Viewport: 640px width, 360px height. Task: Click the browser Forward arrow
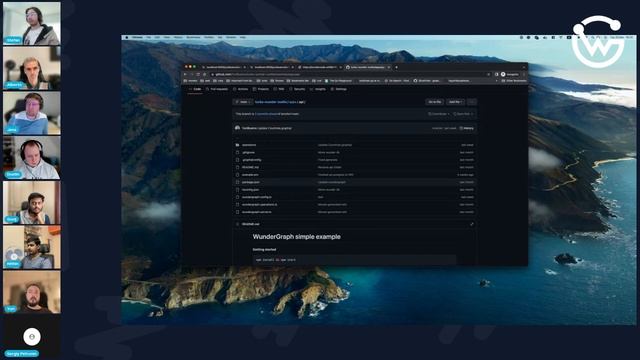coord(192,74)
